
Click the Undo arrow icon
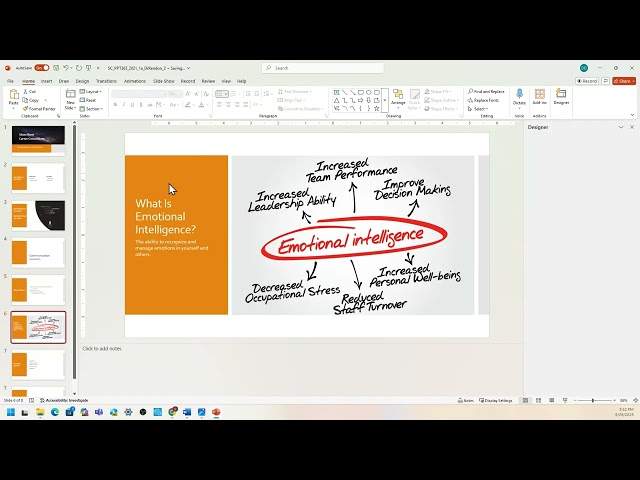click(x=66, y=68)
